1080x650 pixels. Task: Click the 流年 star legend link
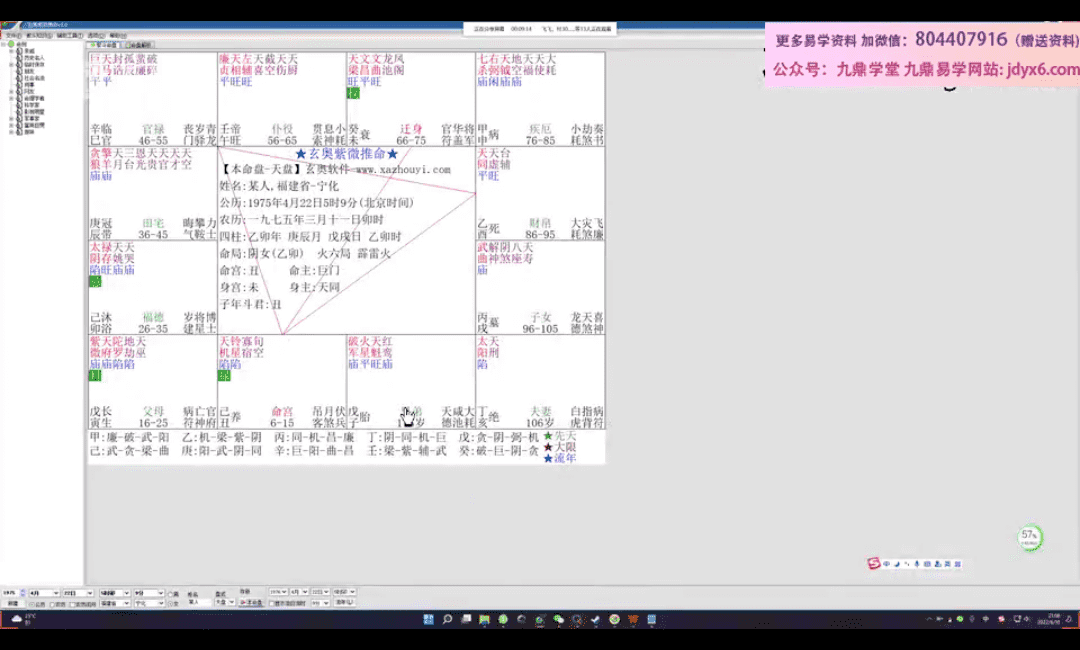point(564,458)
